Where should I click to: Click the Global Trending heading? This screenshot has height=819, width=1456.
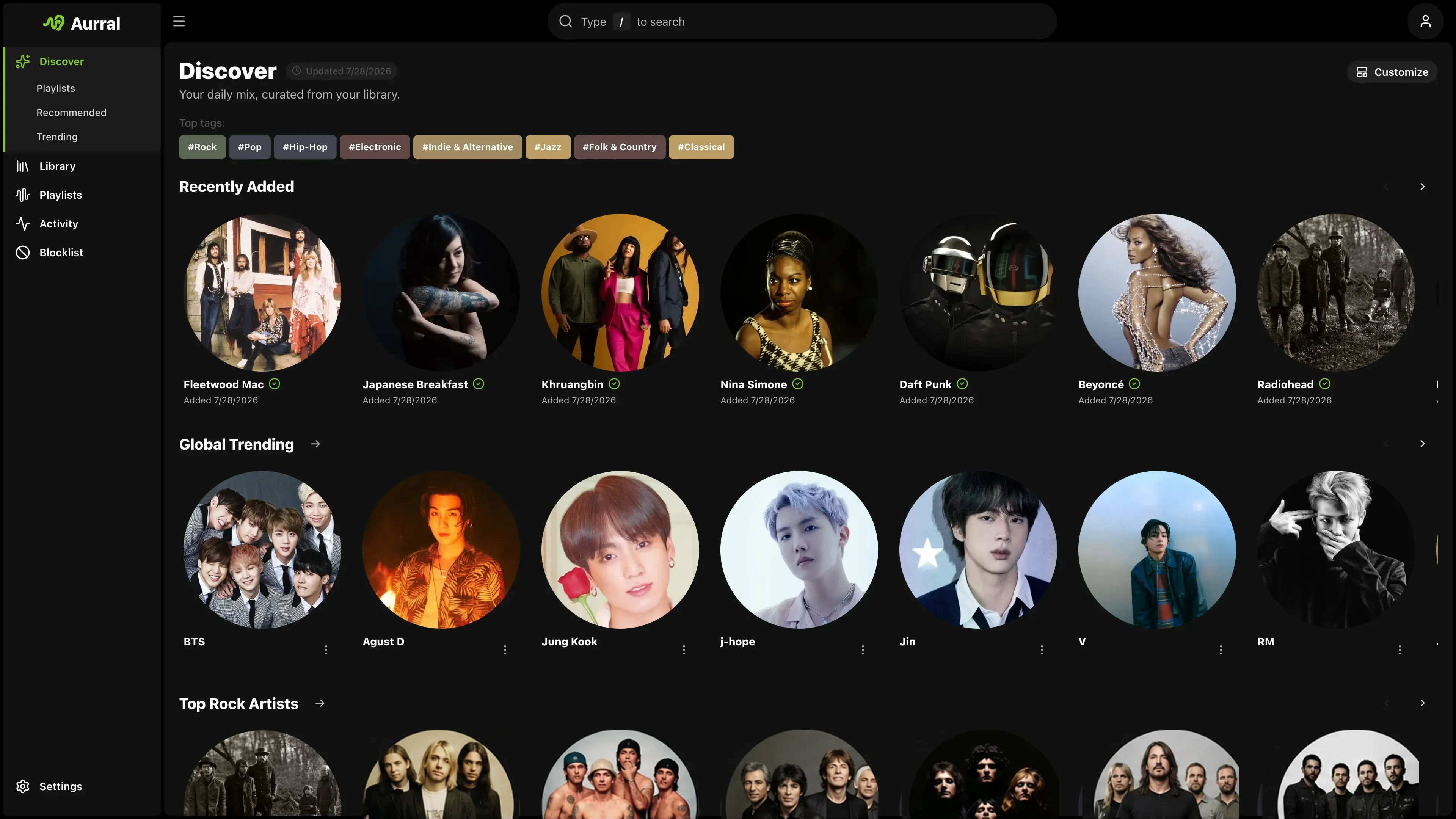click(x=236, y=444)
